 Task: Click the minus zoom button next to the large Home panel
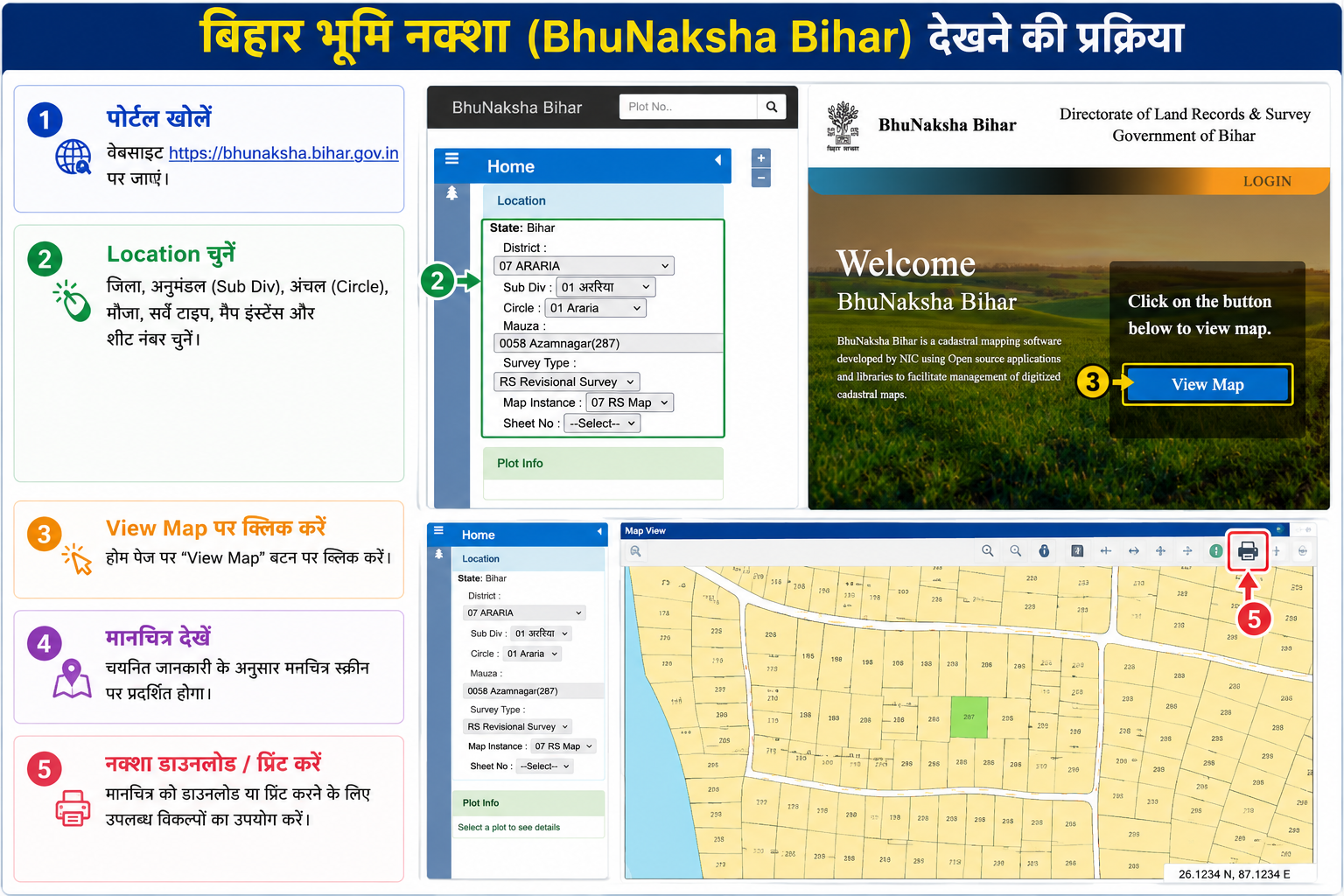click(761, 178)
